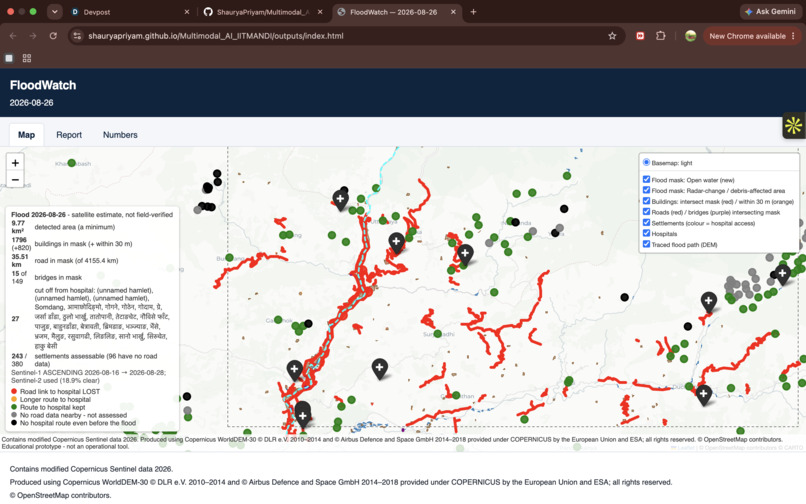Open Chrome three-dot menu beside update notice
Viewport: 806px width, 504px height.
tap(793, 36)
